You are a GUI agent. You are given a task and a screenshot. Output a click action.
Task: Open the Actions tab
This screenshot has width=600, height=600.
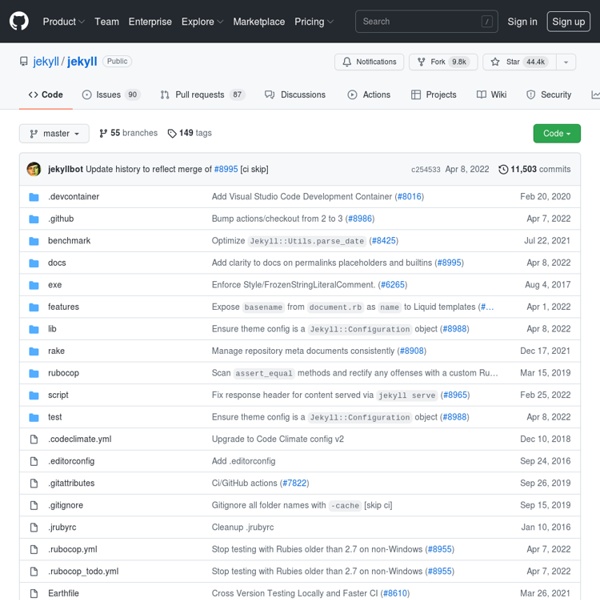coord(369,95)
